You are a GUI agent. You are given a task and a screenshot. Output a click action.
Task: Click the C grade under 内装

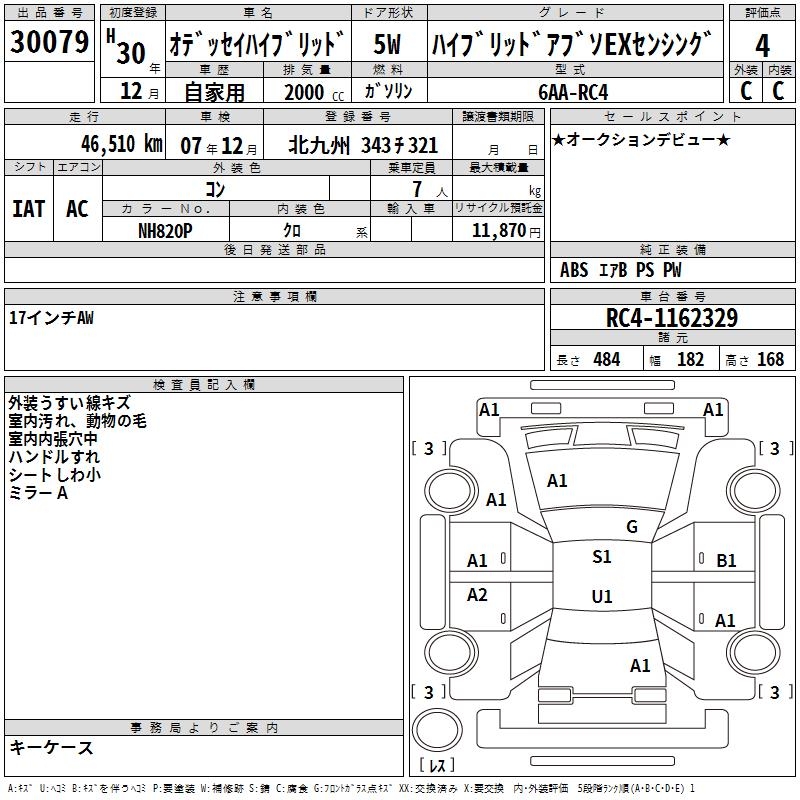[778, 91]
